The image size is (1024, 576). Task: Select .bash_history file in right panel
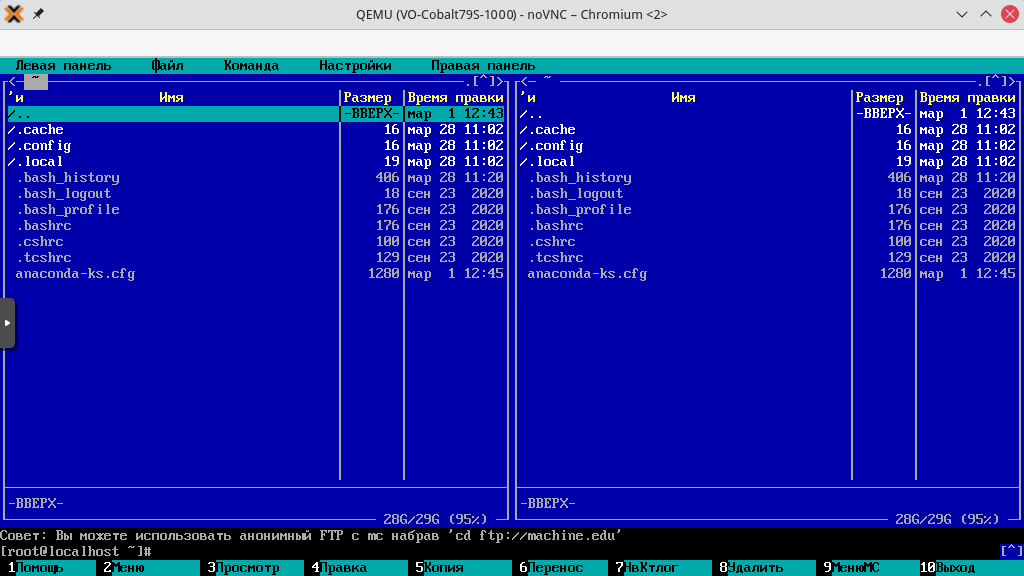[768, 178]
